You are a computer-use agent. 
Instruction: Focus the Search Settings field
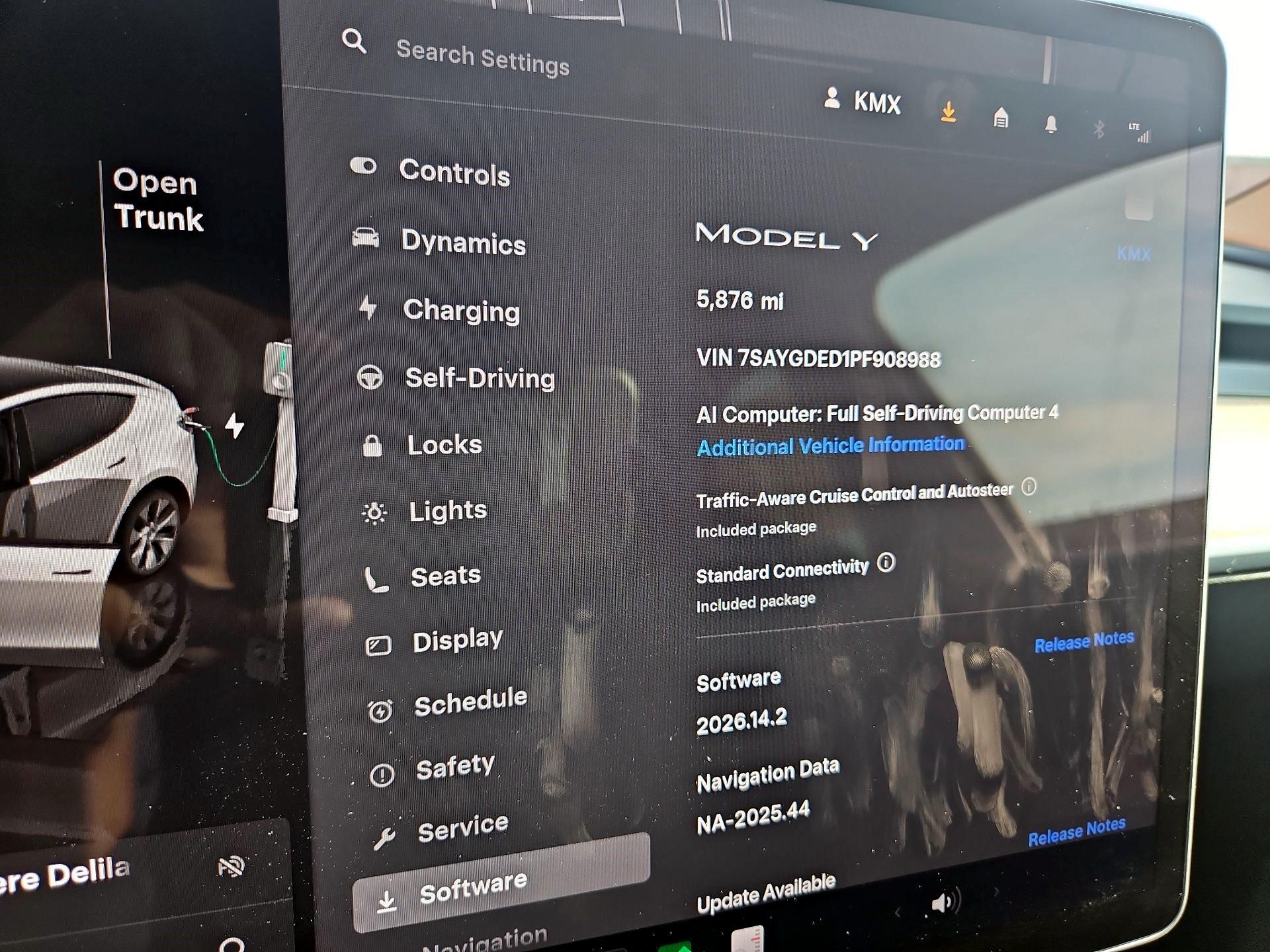click(482, 58)
